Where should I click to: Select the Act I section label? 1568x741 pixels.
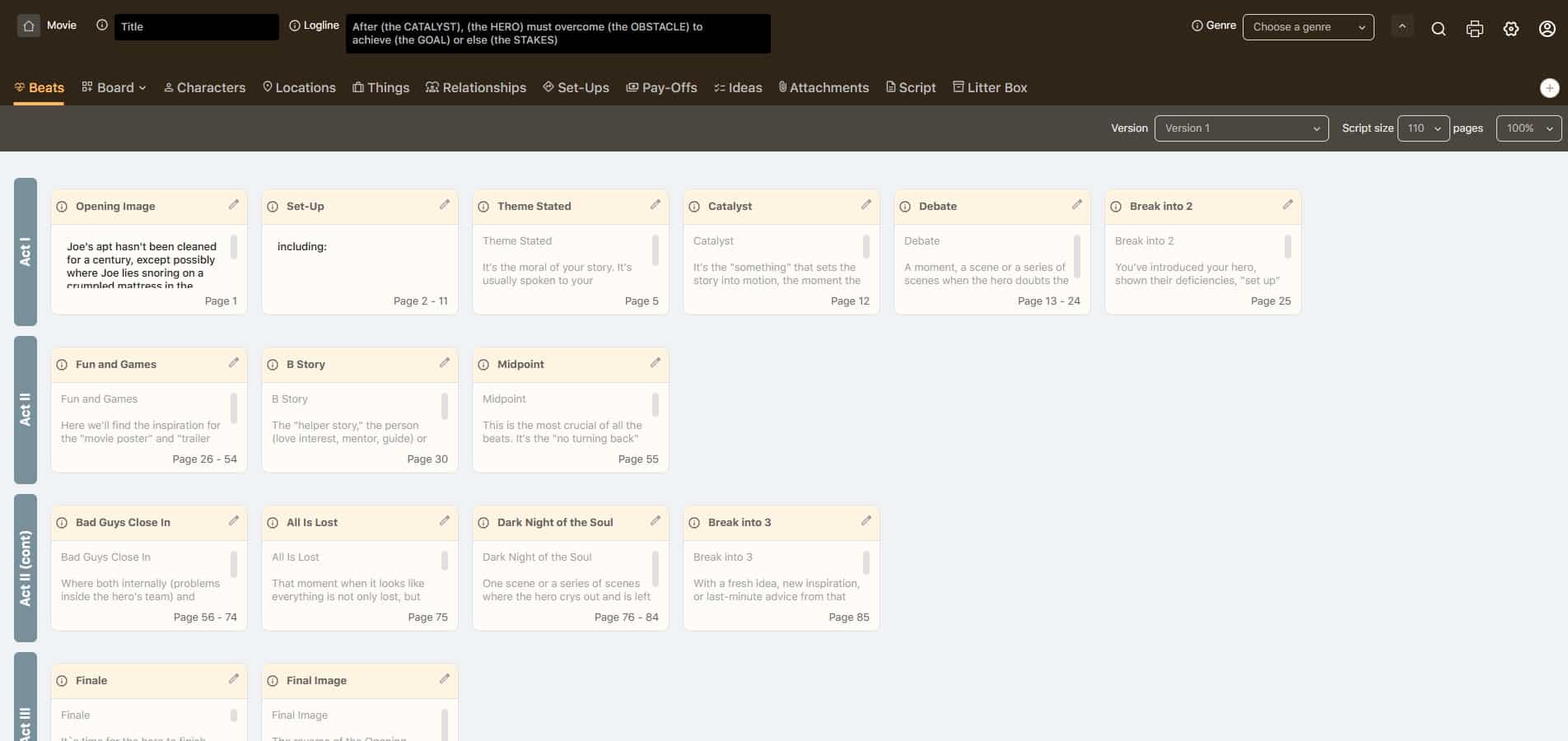pos(26,252)
